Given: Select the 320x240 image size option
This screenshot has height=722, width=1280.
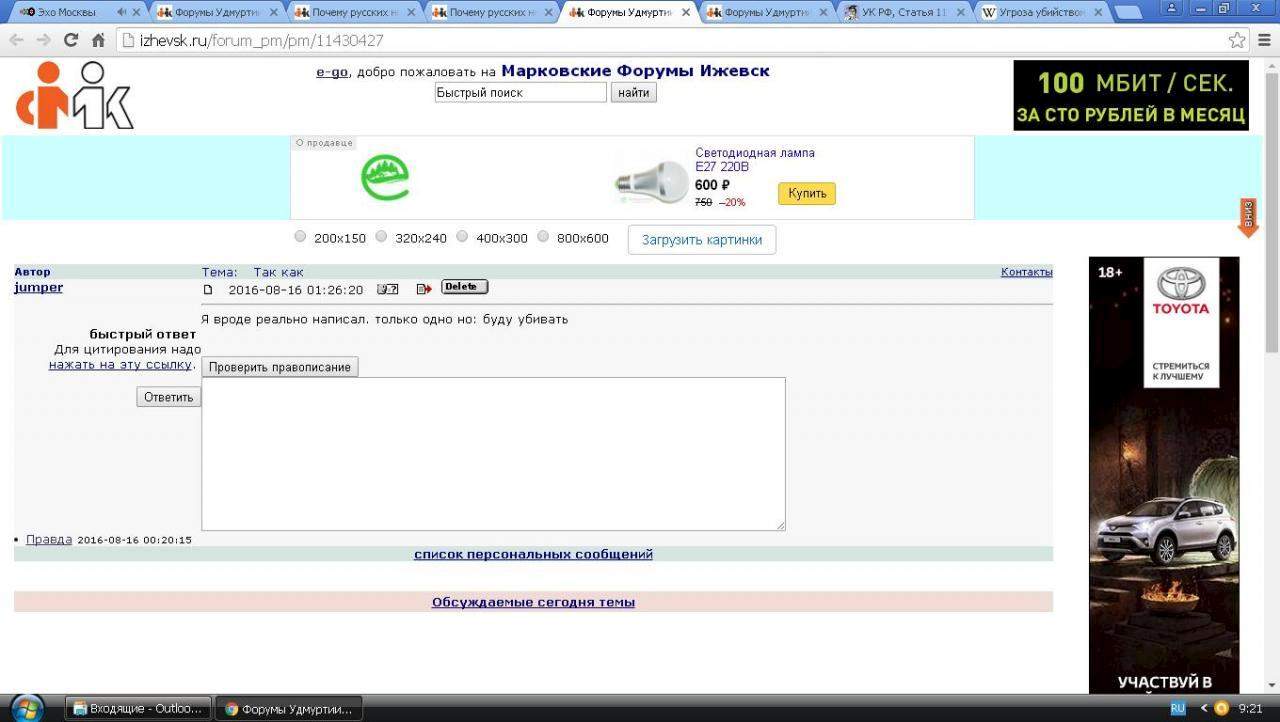Looking at the screenshot, I should tap(381, 237).
